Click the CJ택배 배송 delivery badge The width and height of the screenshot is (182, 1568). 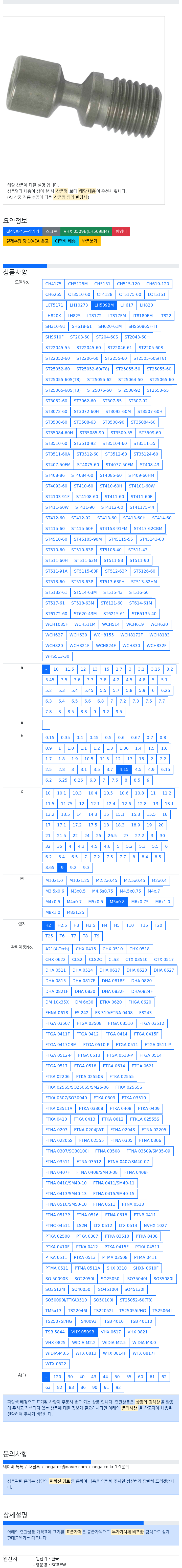(65, 241)
